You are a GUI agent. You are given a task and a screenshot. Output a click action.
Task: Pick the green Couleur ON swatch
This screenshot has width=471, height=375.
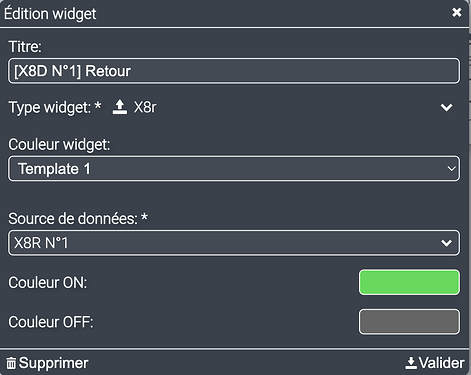point(409,283)
